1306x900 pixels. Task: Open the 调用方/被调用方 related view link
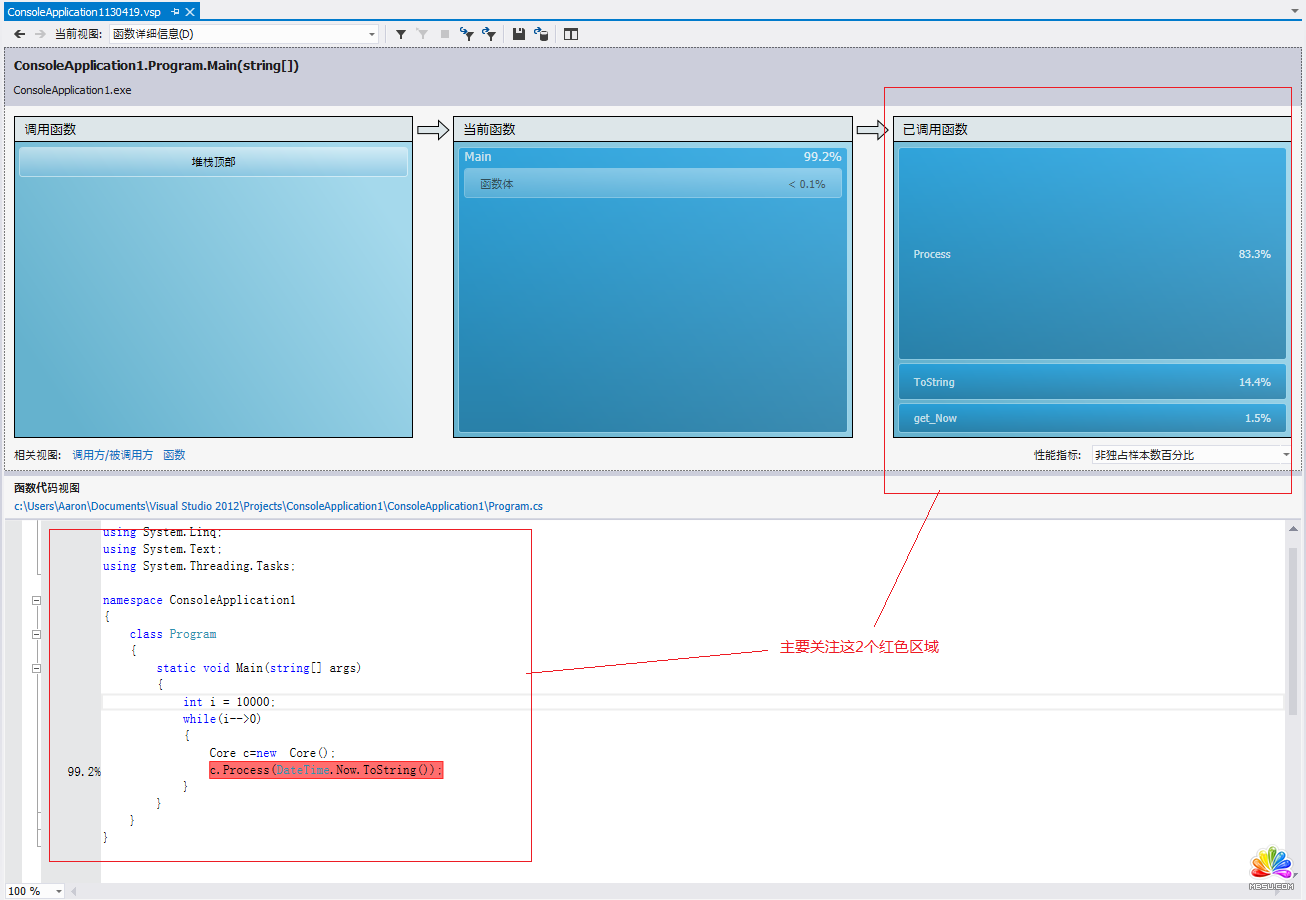112,455
